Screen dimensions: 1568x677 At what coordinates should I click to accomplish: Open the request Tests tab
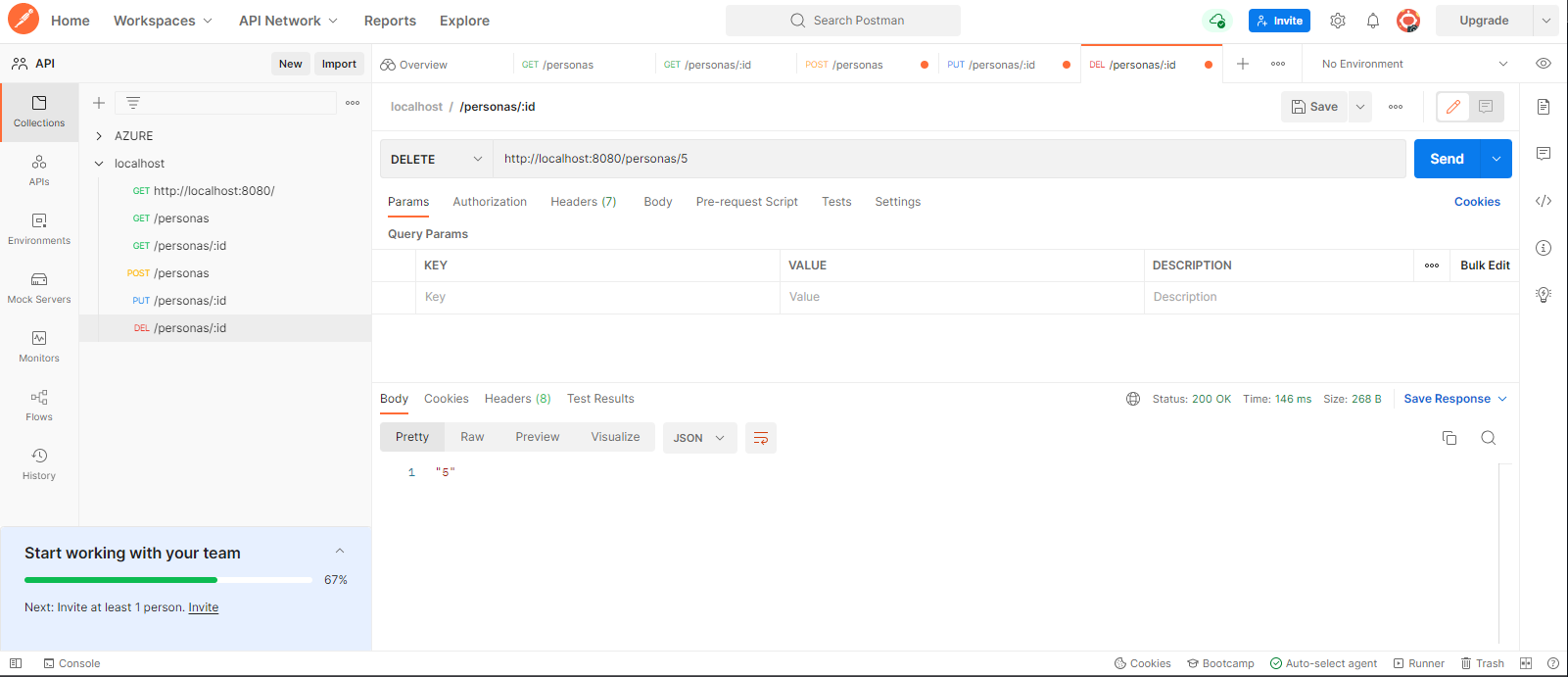point(836,202)
